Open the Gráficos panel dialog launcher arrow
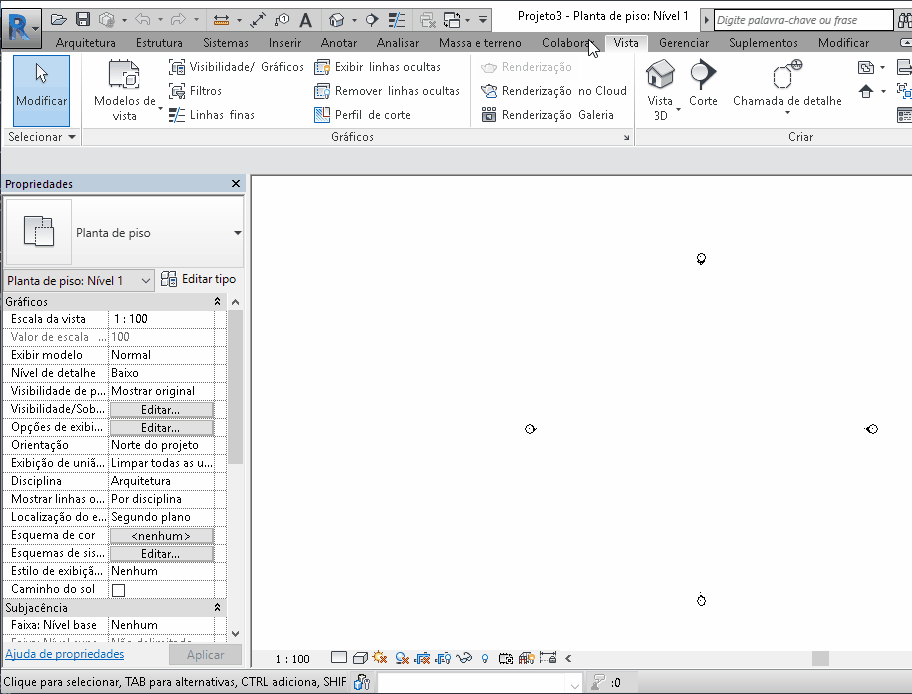Screen dimensions: 912x694 pos(626,137)
